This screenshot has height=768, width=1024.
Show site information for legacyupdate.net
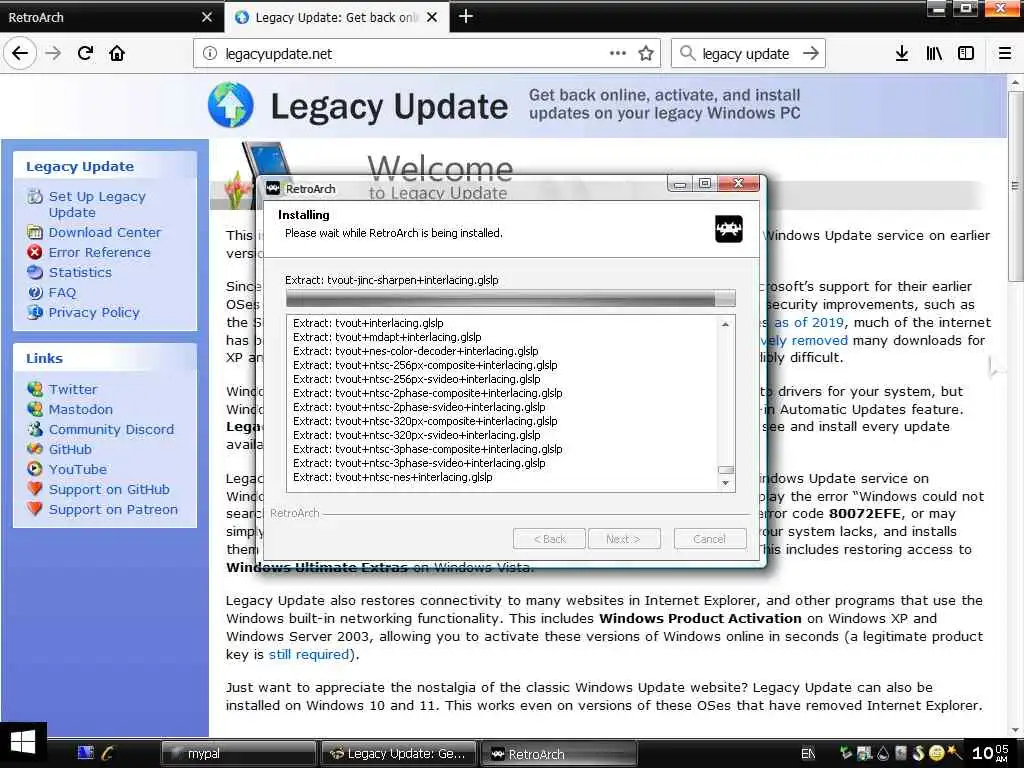coord(210,54)
